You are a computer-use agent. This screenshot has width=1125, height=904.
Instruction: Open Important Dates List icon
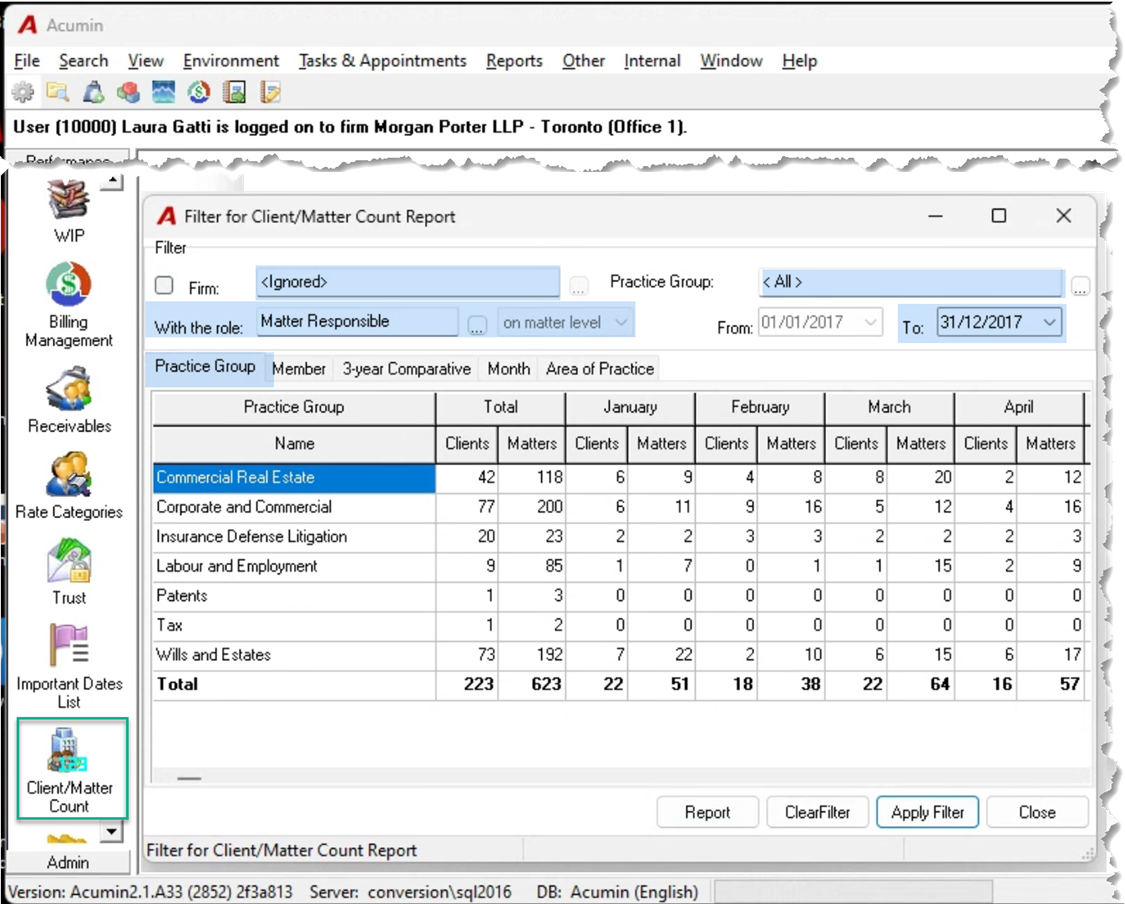coord(69,666)
